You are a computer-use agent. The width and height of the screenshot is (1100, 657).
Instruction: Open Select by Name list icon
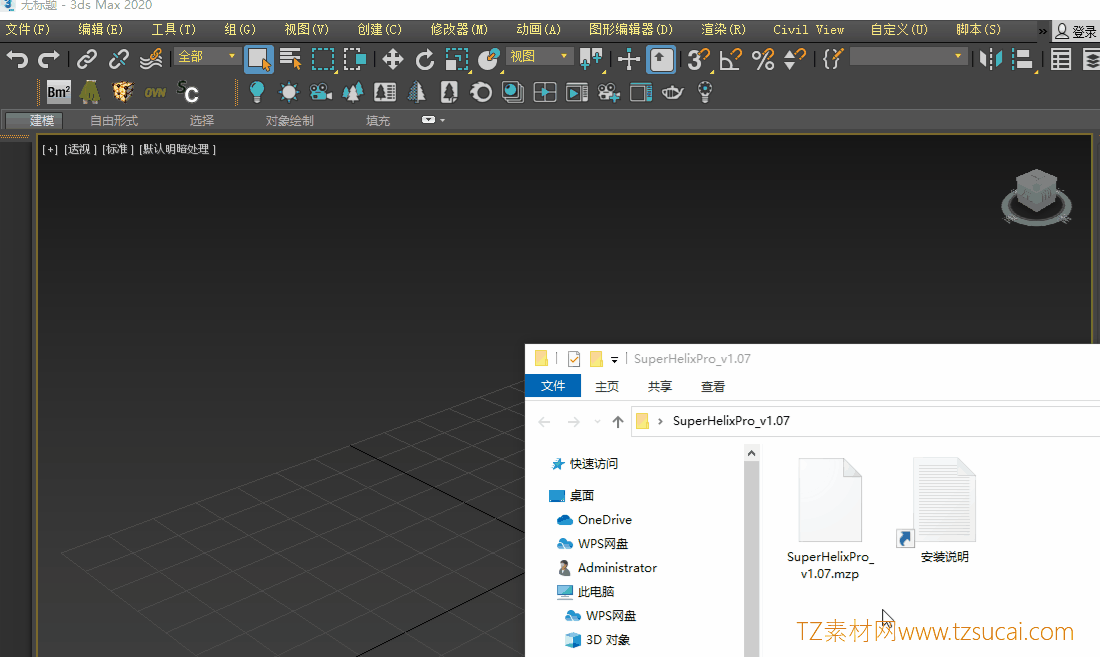(290, 60)
